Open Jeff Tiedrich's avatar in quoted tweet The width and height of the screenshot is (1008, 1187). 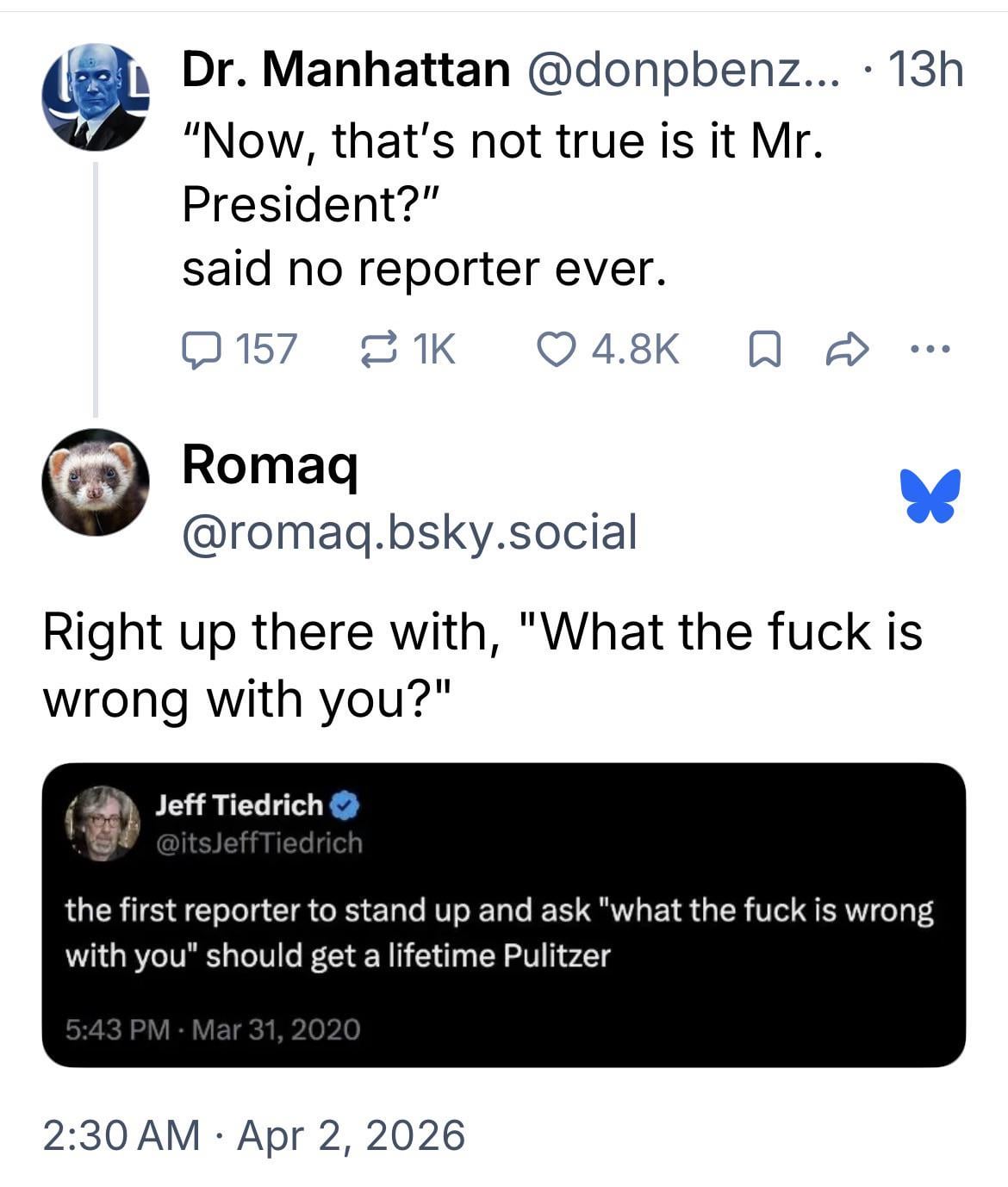point(103,823)
